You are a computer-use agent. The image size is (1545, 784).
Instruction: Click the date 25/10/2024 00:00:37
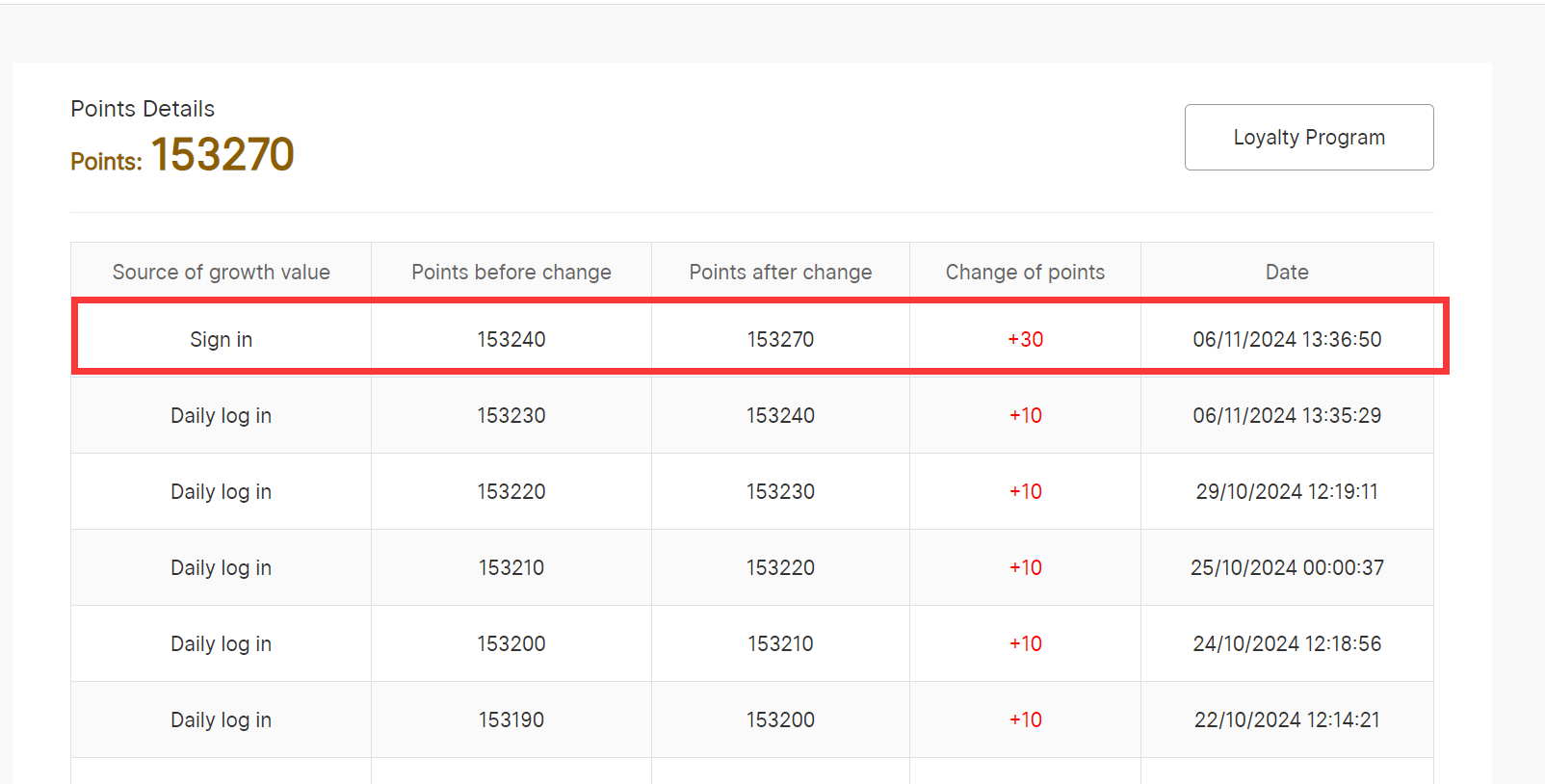(x=1286, y=567)
